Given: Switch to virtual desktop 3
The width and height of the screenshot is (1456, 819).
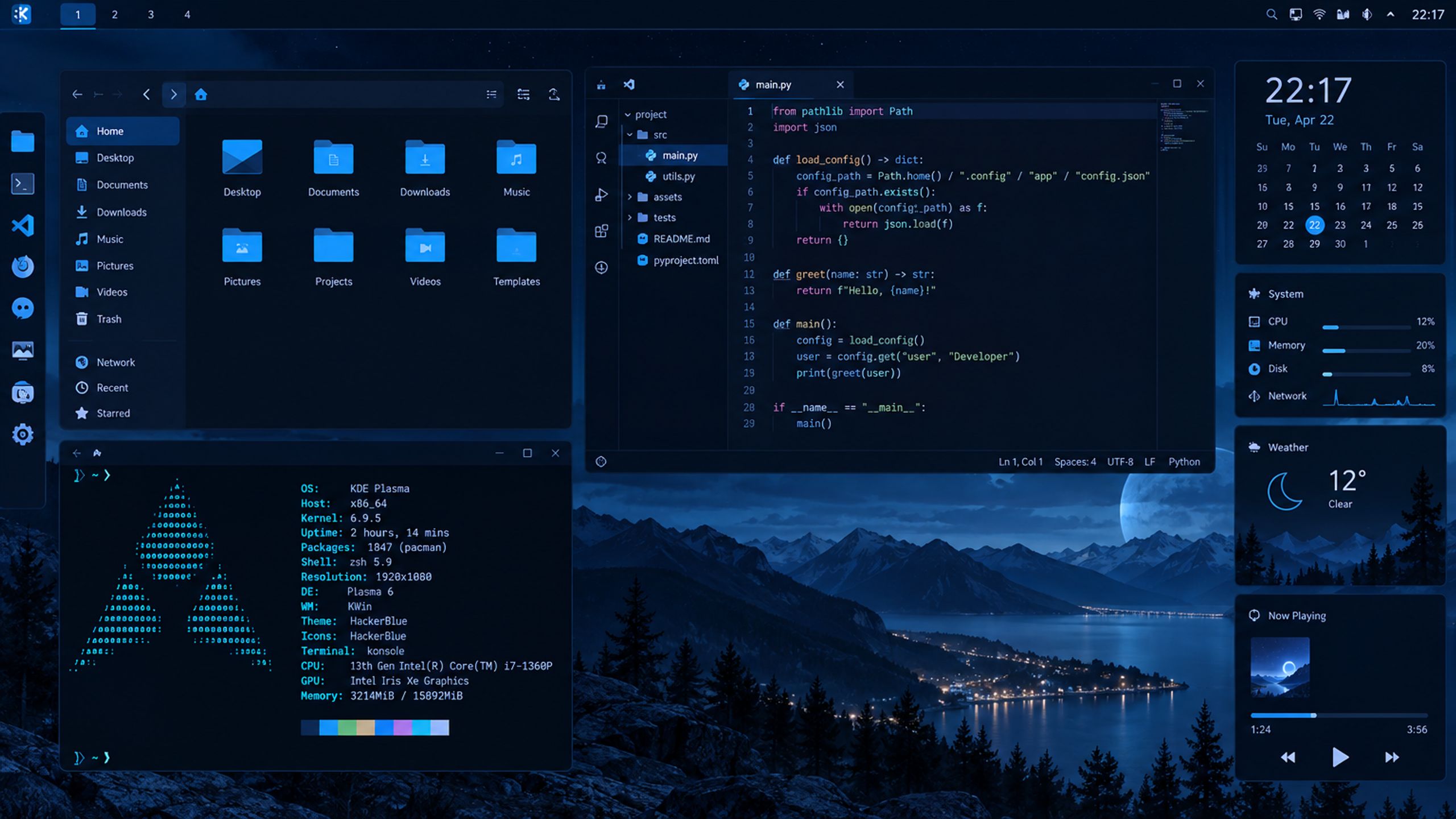Looking at the screenshot, I should point(151,15).
